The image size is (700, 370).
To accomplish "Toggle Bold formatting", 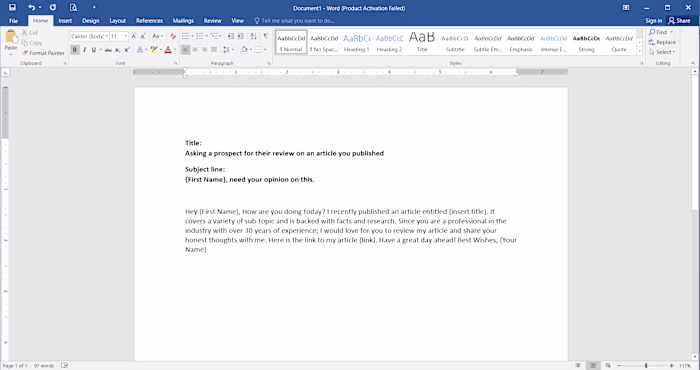I will [x=75, y=50].
